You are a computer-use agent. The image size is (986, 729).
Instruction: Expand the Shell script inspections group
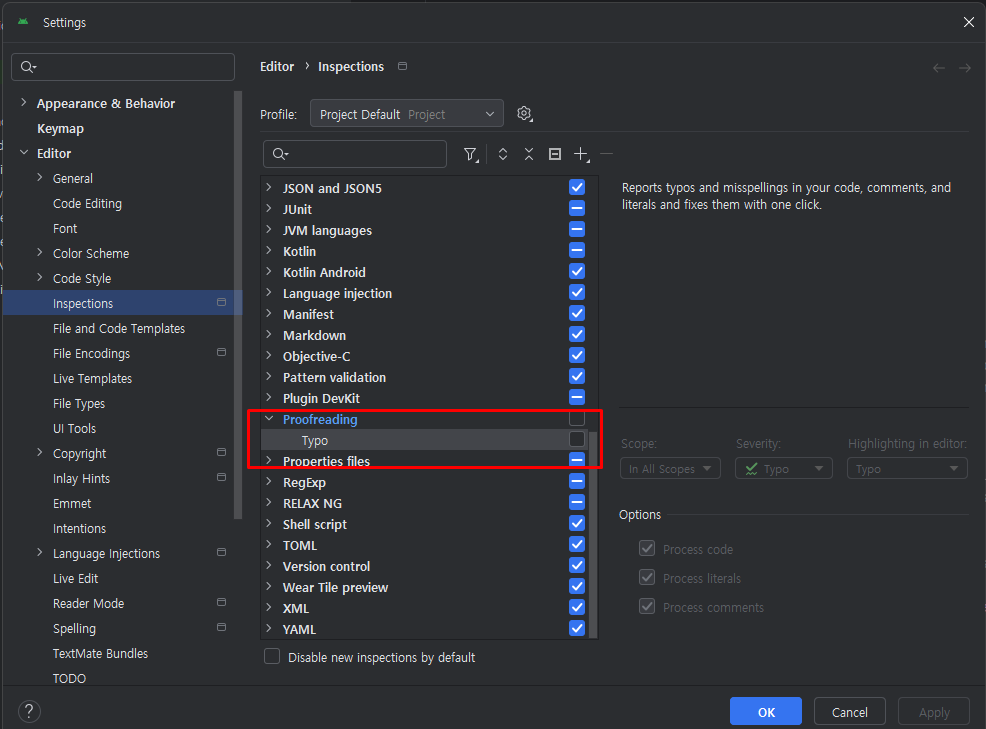[x=269, y=523]
